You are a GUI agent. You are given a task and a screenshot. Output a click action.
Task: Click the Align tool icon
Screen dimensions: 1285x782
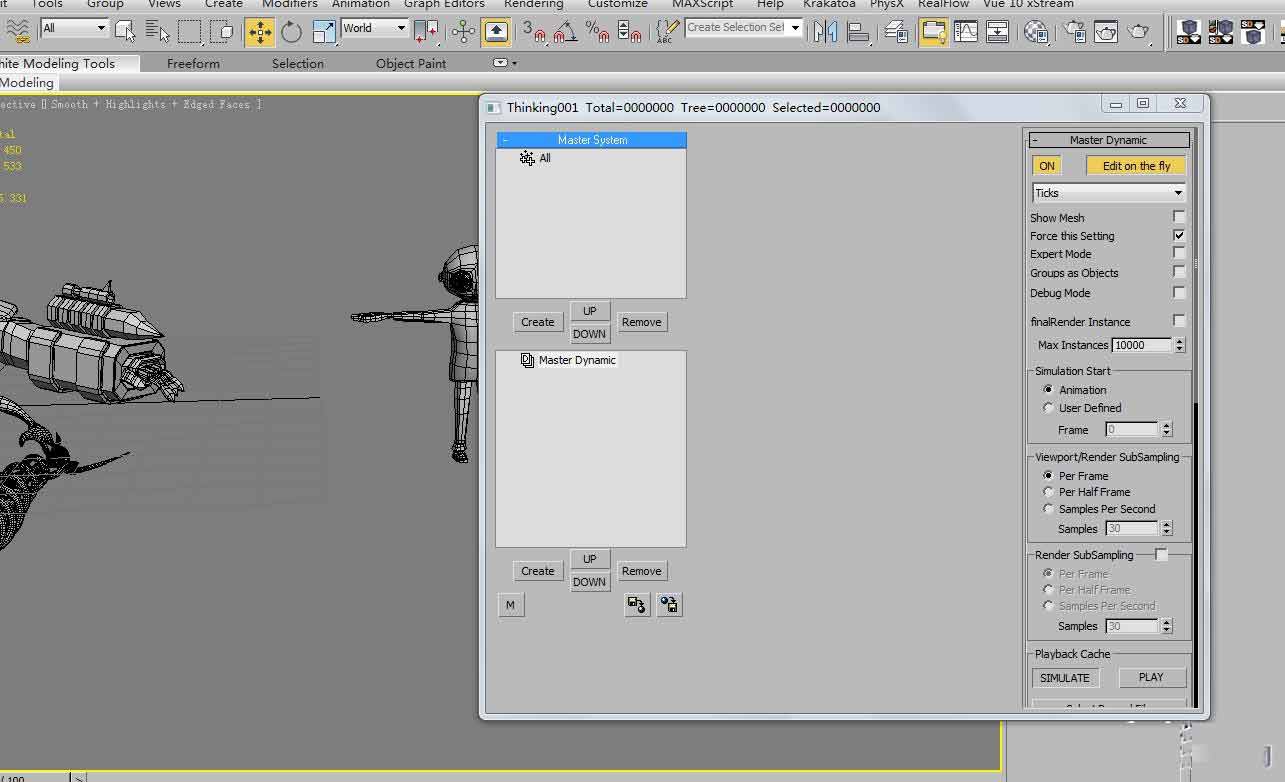click(858, 32)
